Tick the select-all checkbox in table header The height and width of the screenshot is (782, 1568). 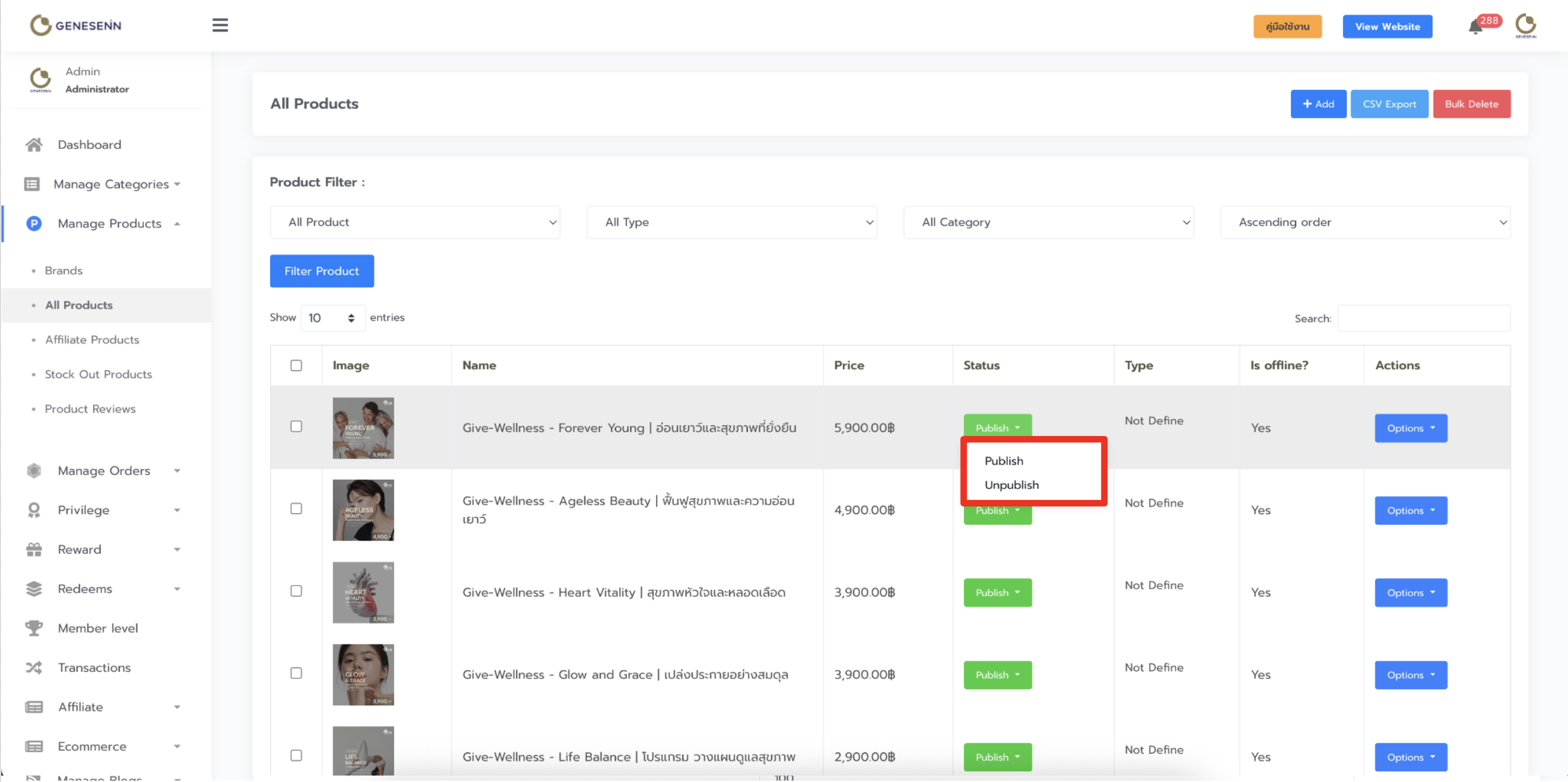(x=296, y=366)
